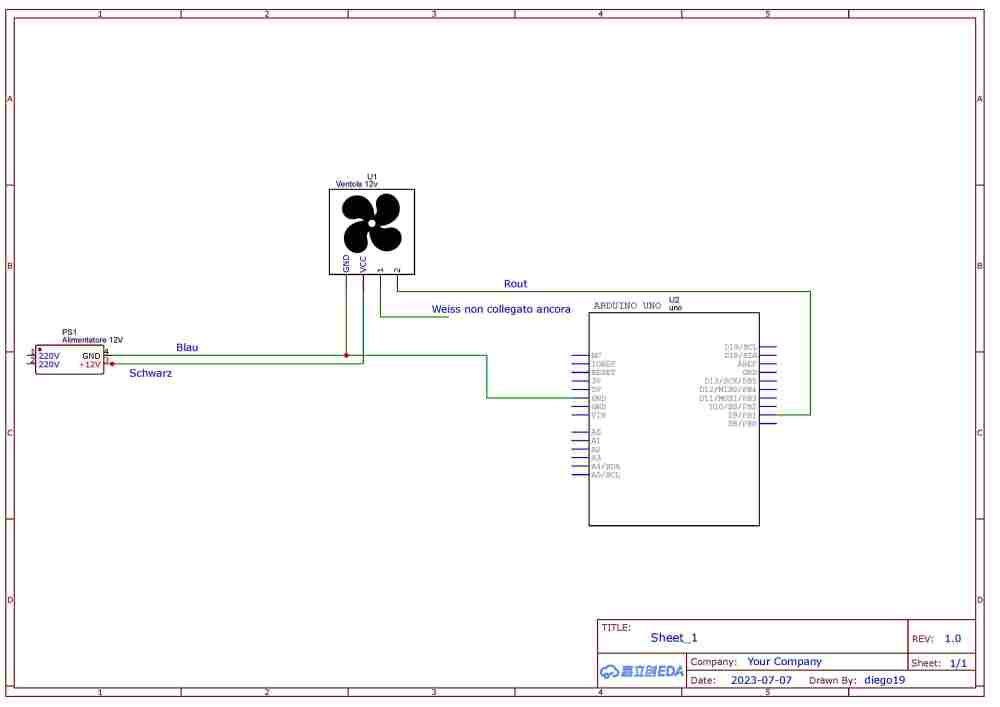Click the fan's VCC pin label
The height and width of the screenshot is (707, 1000).
pyautogui.click(x=365, y=266)
